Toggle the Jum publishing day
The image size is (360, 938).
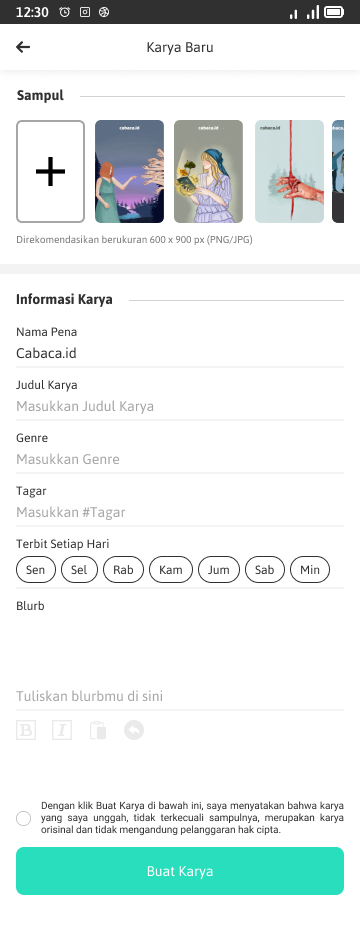(219, 570)
